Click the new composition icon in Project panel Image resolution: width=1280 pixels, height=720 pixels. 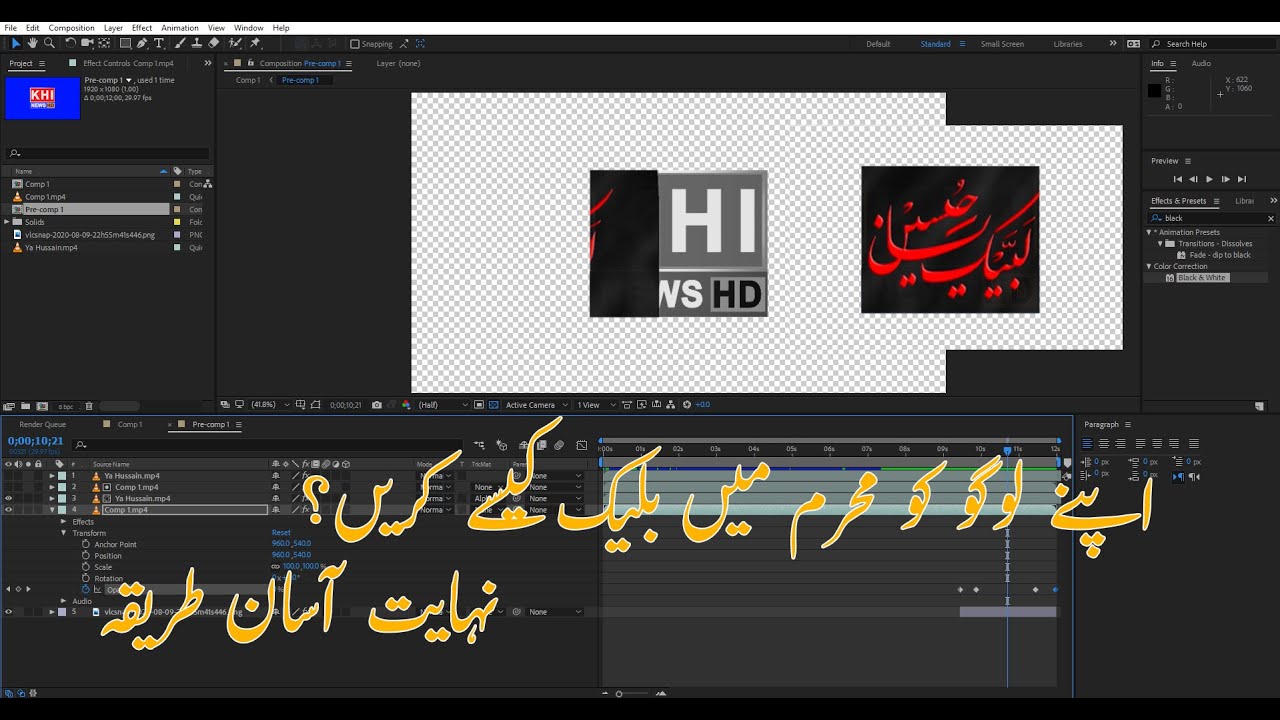point(41,406)
